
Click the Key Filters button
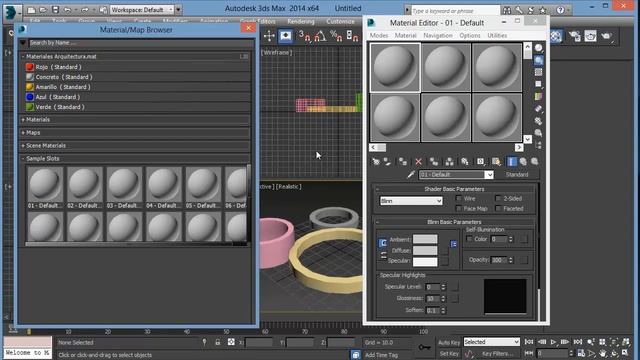click(497, 353)
